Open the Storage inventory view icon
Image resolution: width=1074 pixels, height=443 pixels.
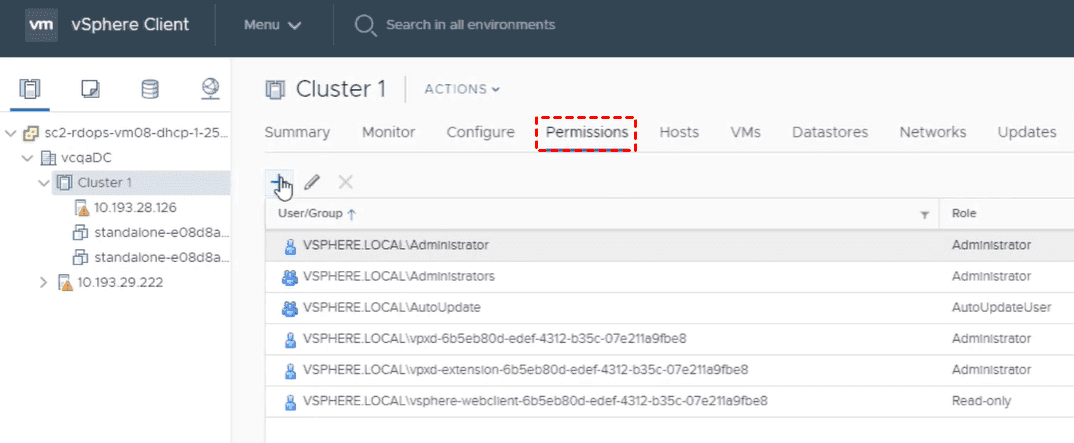tap(150, 89)
